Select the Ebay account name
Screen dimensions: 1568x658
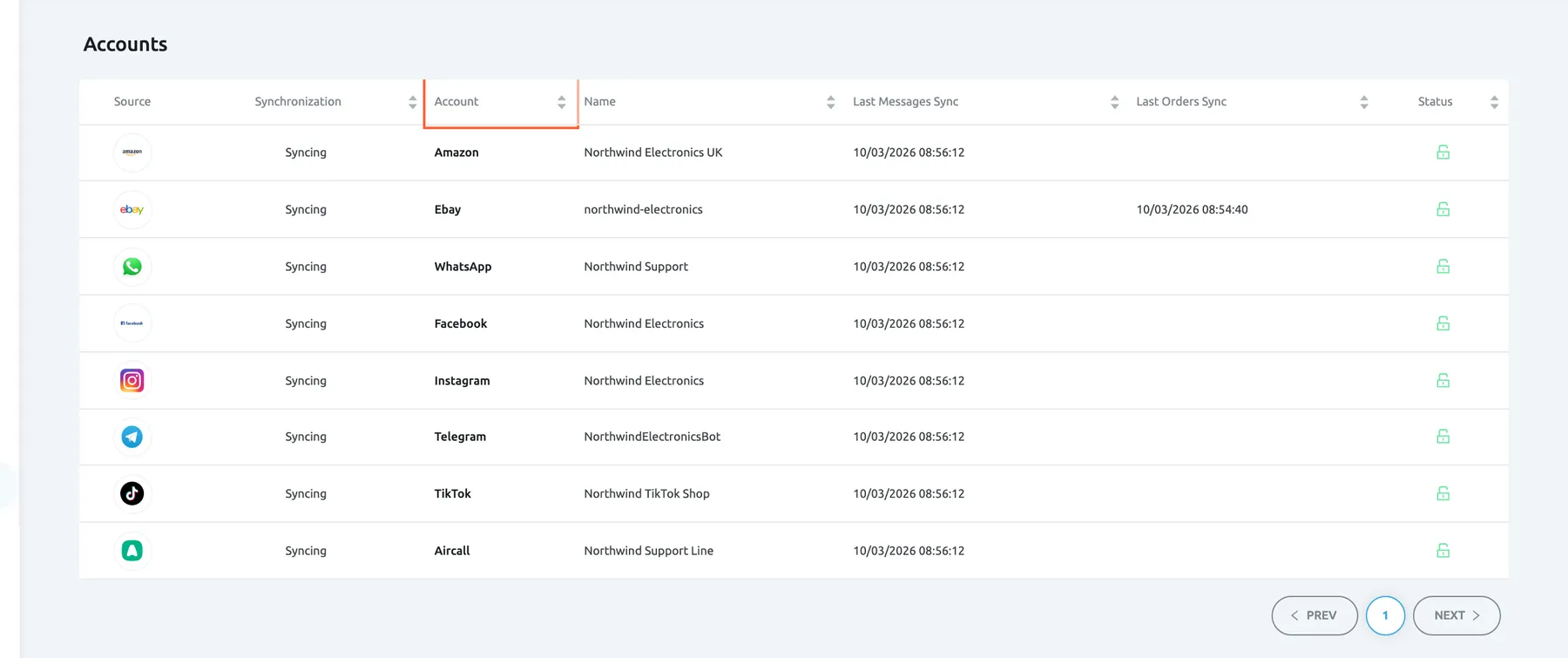point(448,209)
